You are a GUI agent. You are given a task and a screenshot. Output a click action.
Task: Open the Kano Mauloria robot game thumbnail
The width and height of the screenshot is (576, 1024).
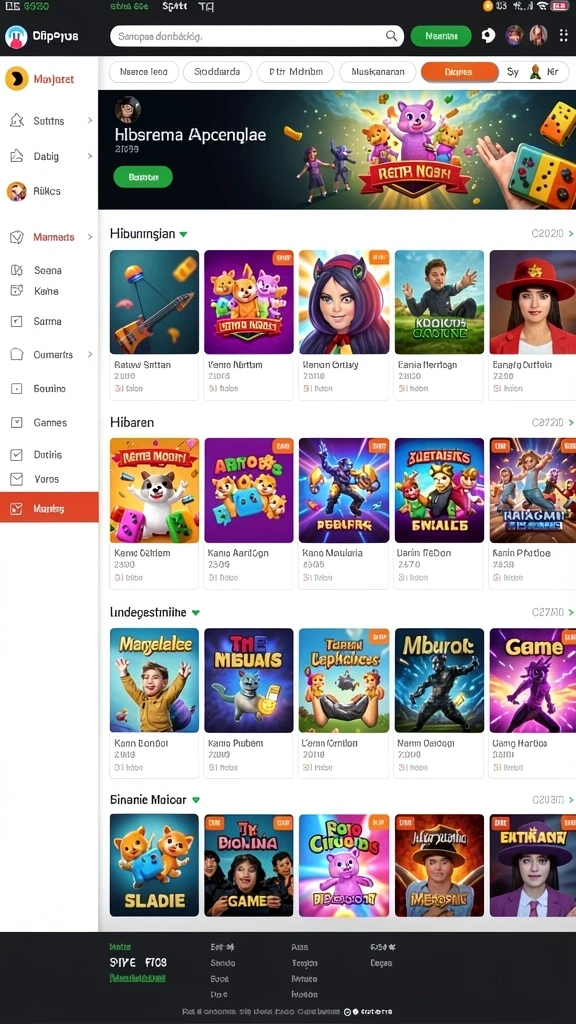pos(344,490)
